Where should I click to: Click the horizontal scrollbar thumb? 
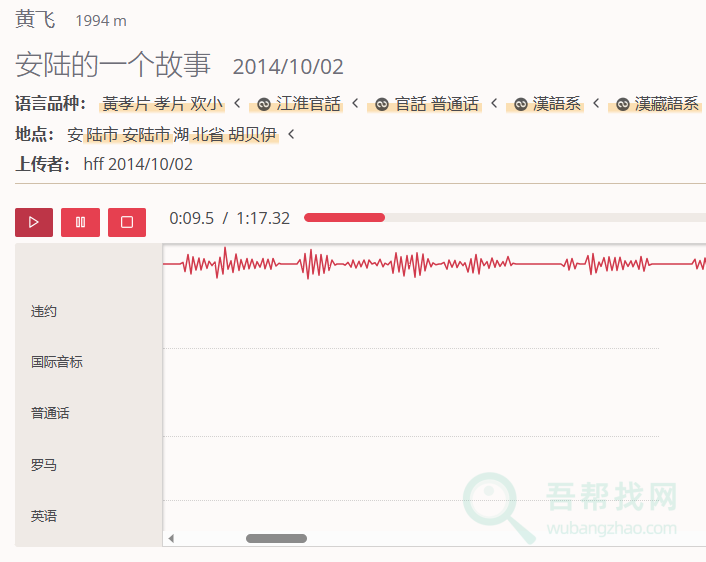[x=276, y=538]
